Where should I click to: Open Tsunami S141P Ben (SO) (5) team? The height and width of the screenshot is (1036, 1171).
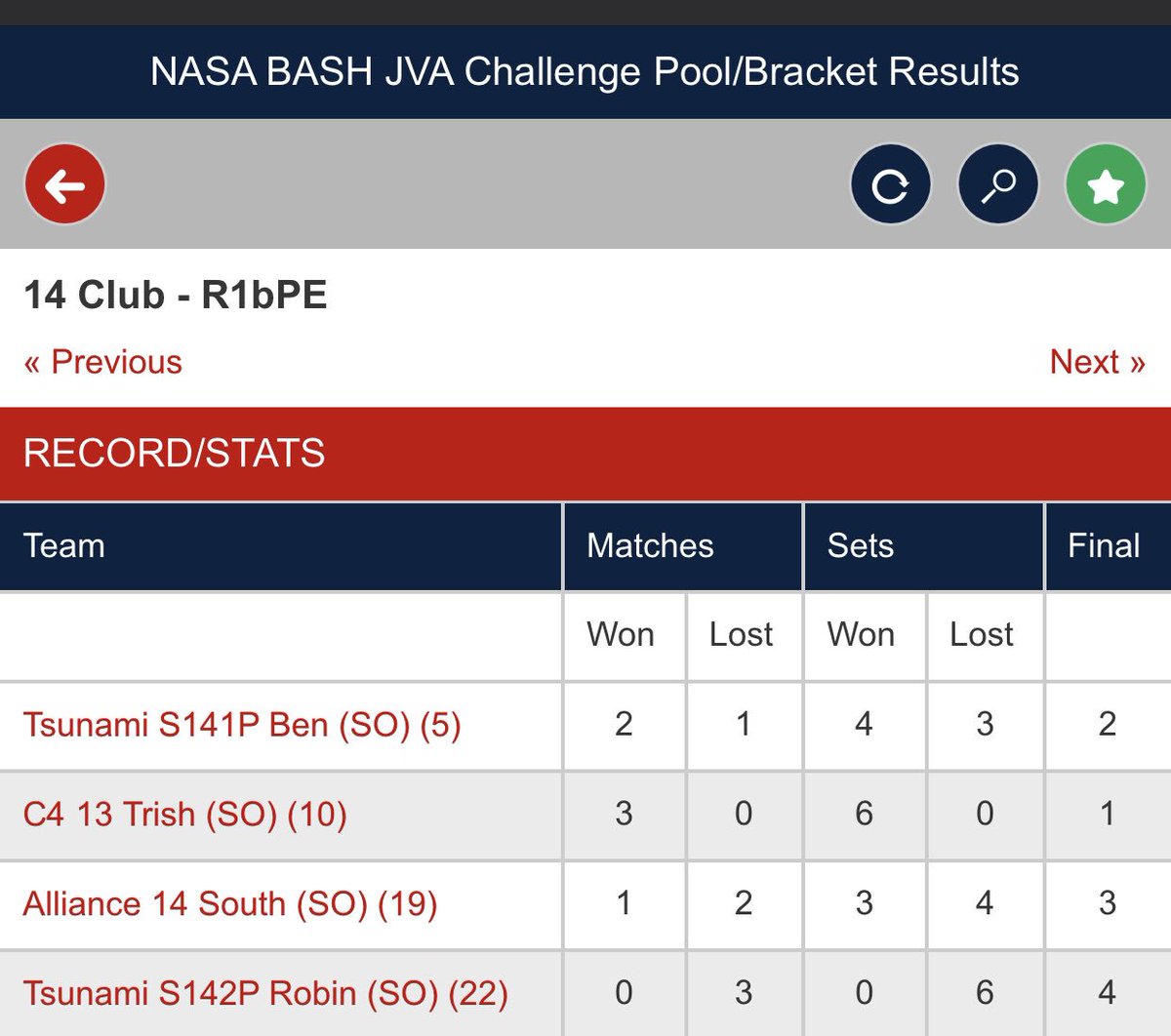[242, 725]
